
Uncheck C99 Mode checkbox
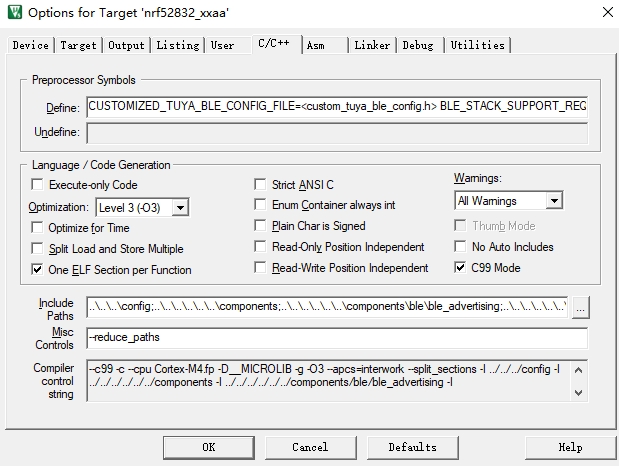[x=460, y=267]
